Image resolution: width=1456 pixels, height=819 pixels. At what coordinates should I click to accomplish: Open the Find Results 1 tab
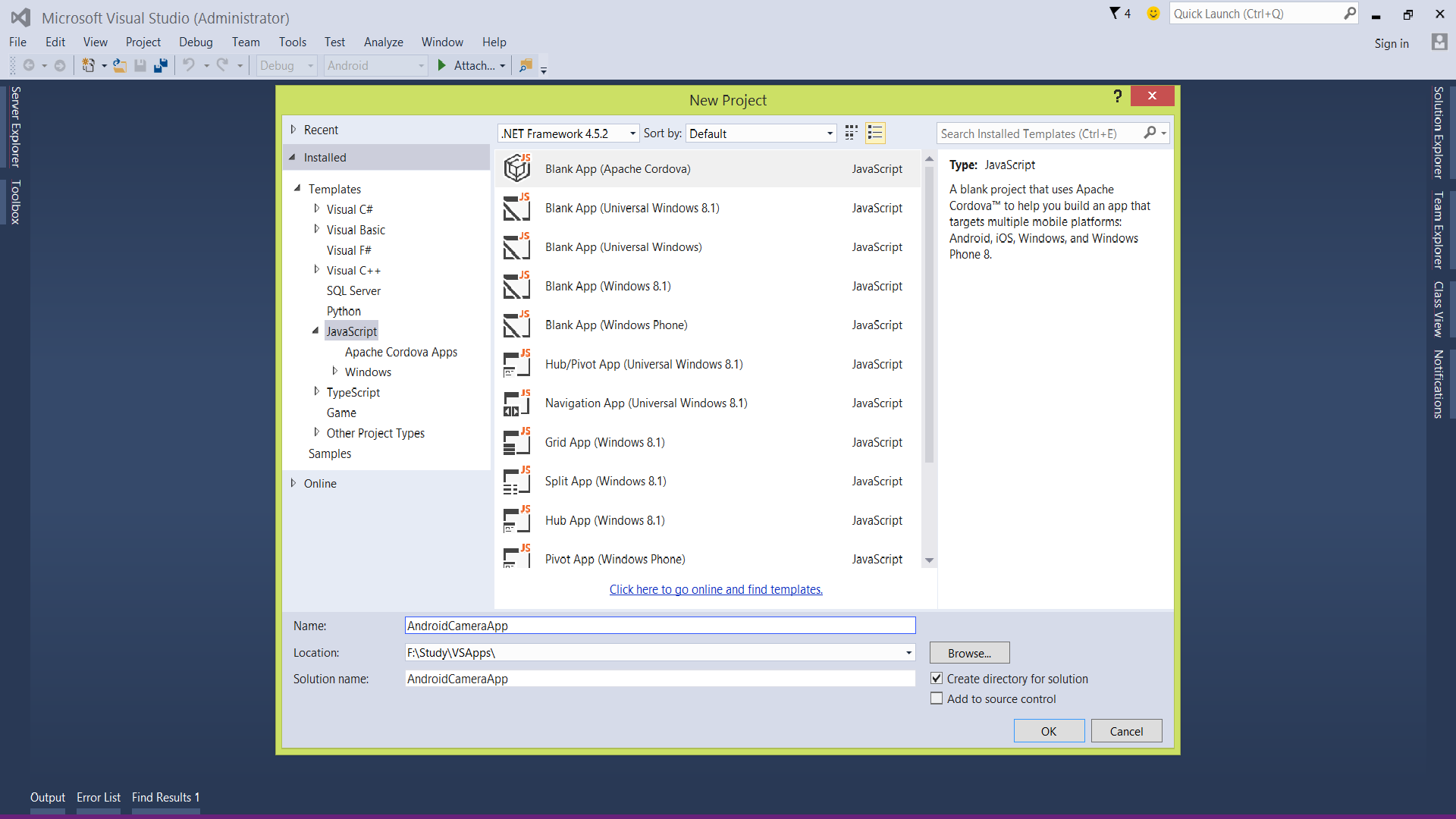click(165, 798)
